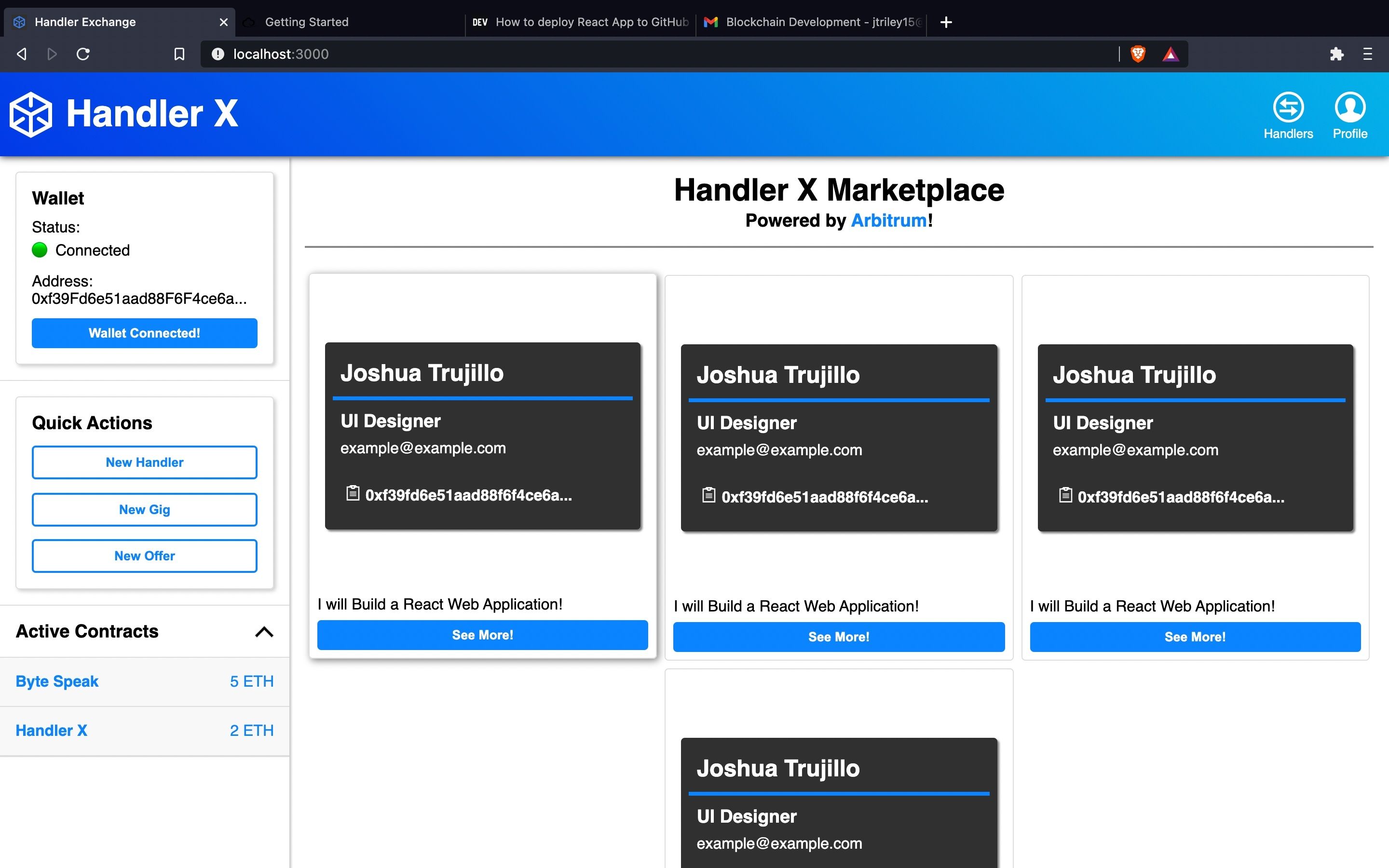Open the Handlers swap icon

1288,107
